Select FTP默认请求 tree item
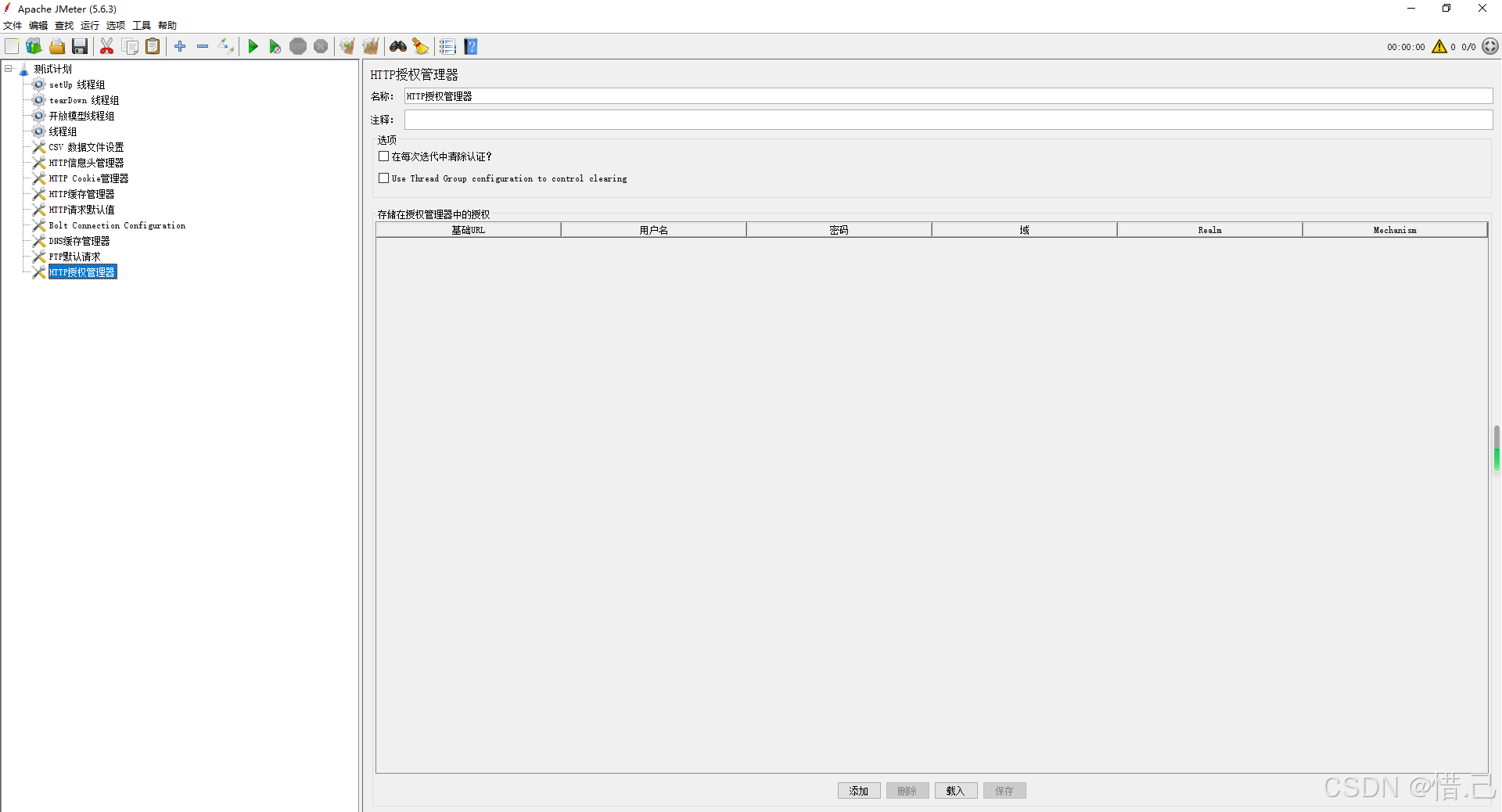 [x=74, y=257]
